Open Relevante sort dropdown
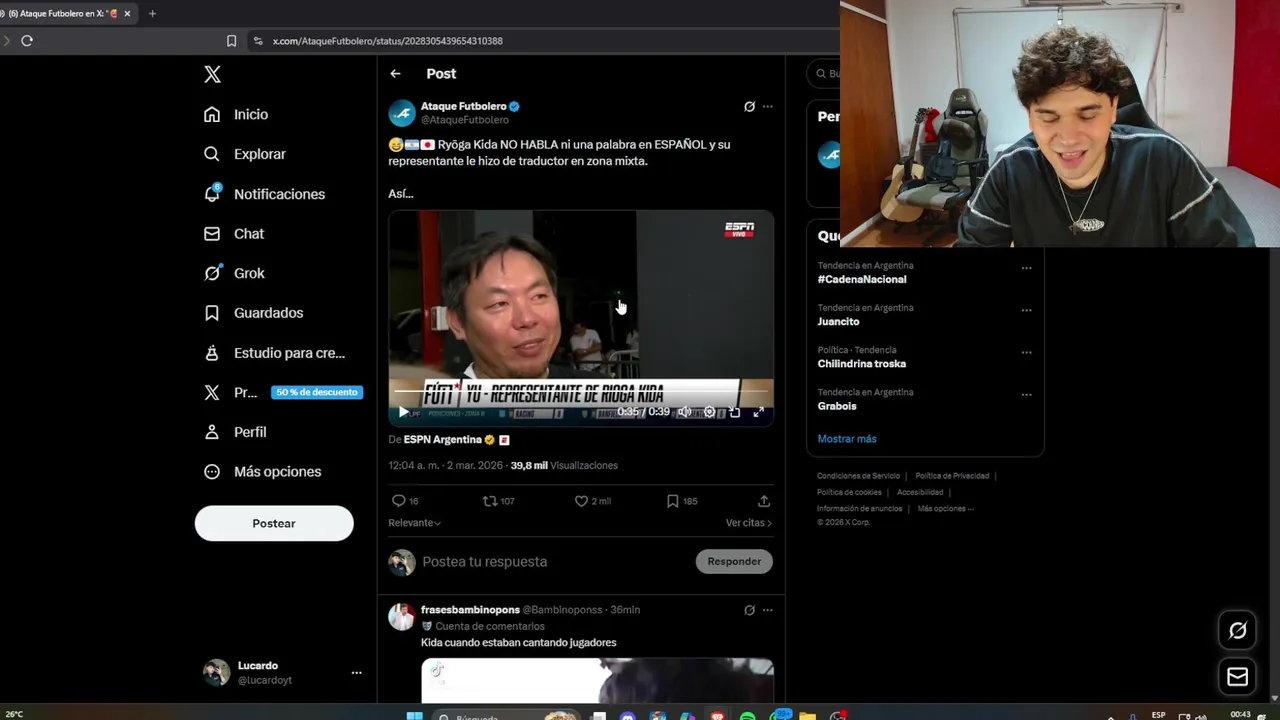Screen dimensions: 1280x720 coord(414,523)
